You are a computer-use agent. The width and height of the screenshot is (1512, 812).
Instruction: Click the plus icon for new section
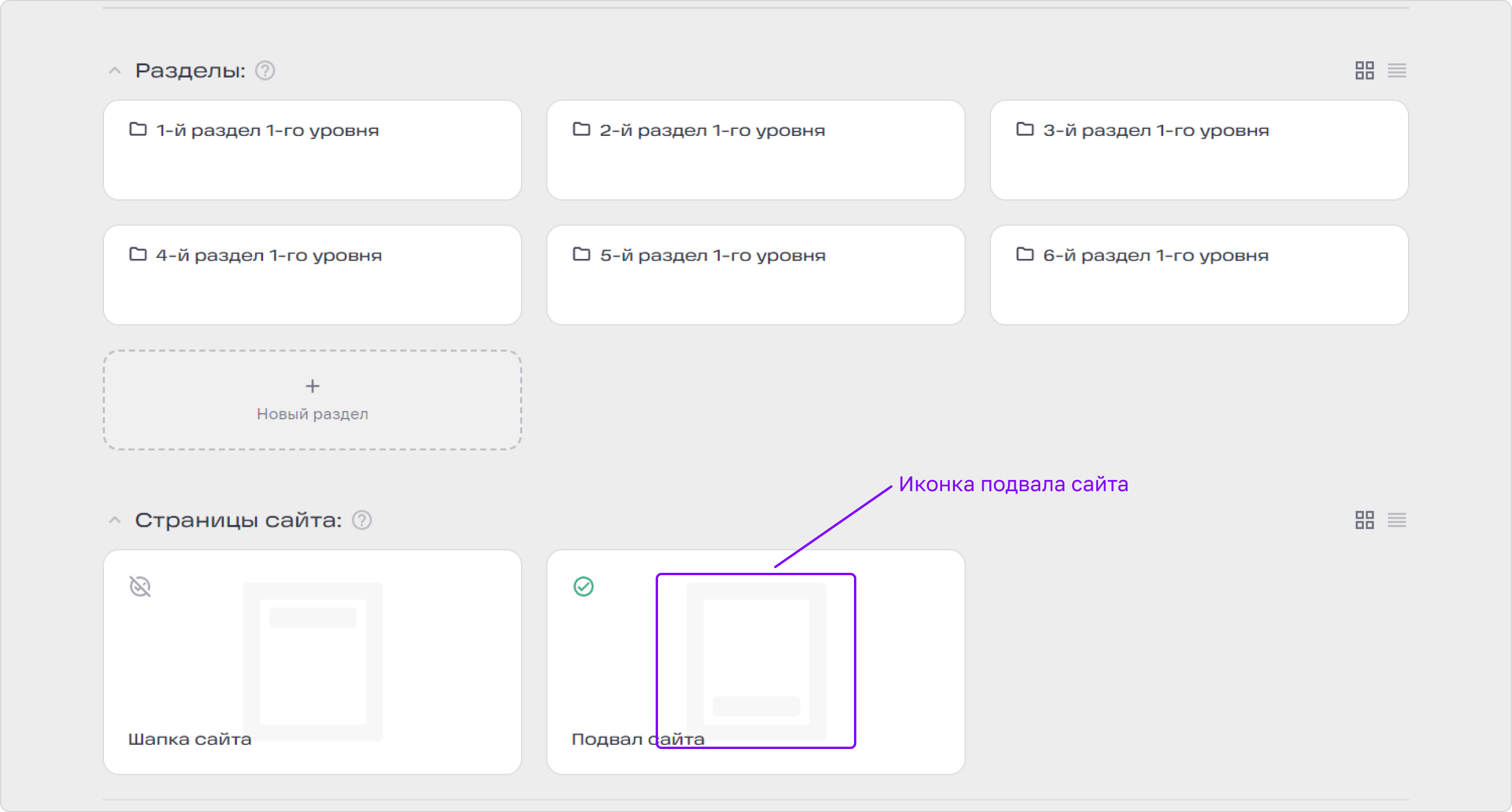pos(312,386)
